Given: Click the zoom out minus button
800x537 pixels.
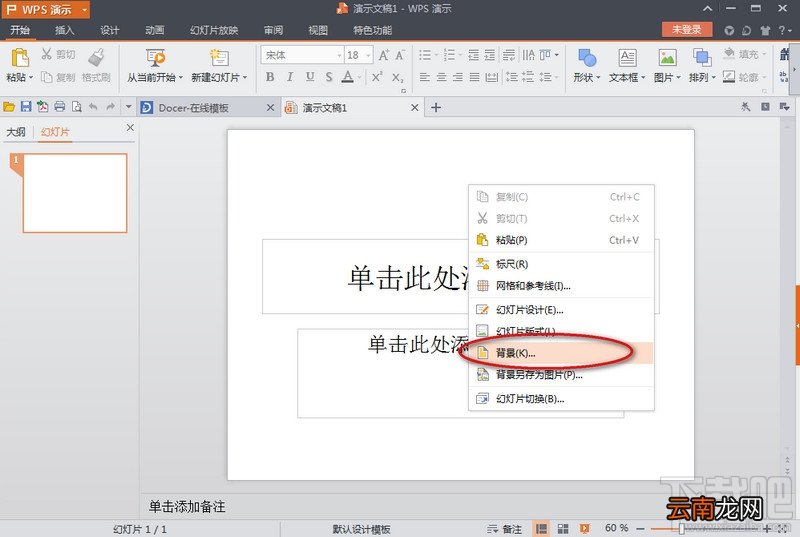Looking at the screenshot, I should pos(640,529).
